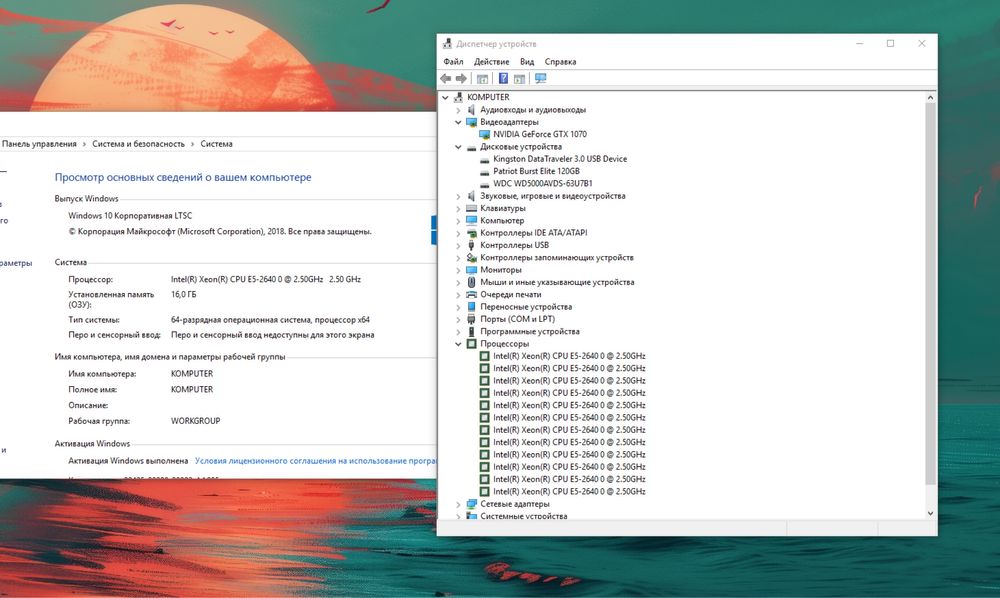Expand the Порты (COM и LPT) category
The height and width of the screenshot is (598, 1000).
pyautogui.click(x=458, y=319)
